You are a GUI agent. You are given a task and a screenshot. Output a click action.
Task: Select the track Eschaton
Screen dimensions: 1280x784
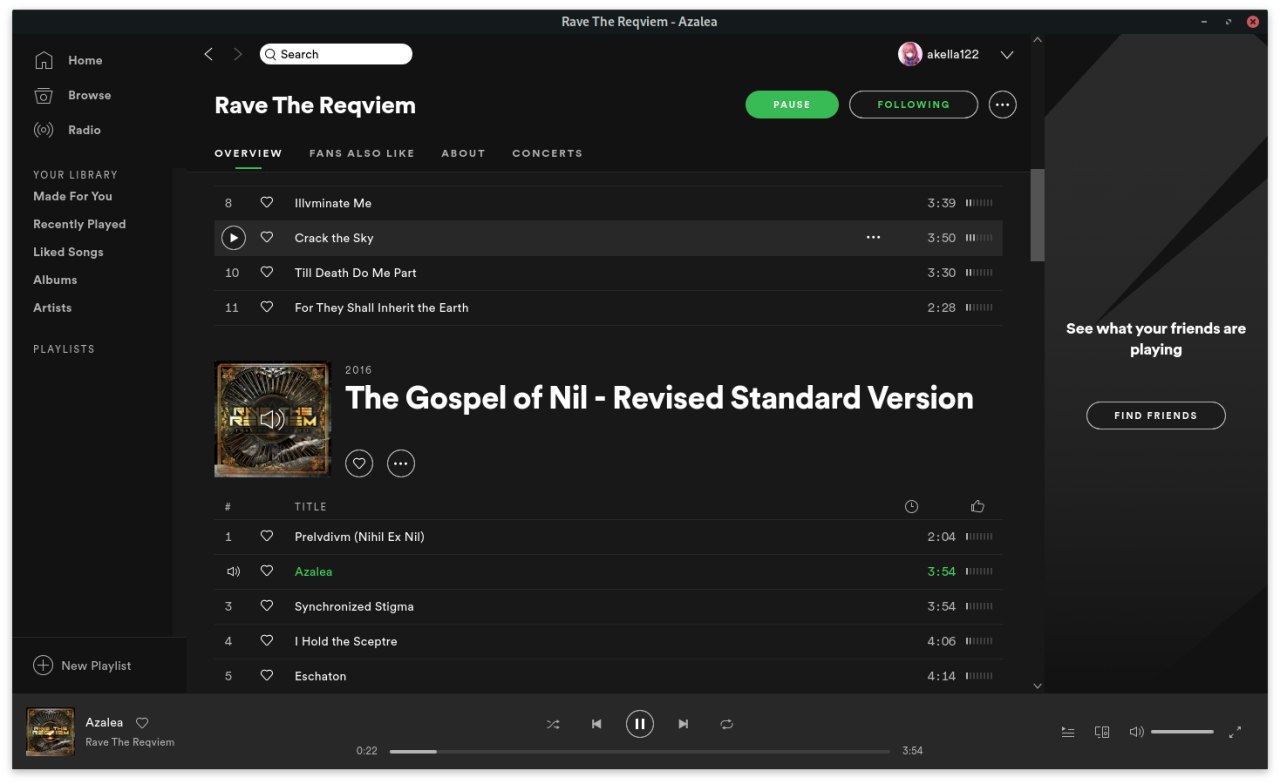(x=608, y=677)
